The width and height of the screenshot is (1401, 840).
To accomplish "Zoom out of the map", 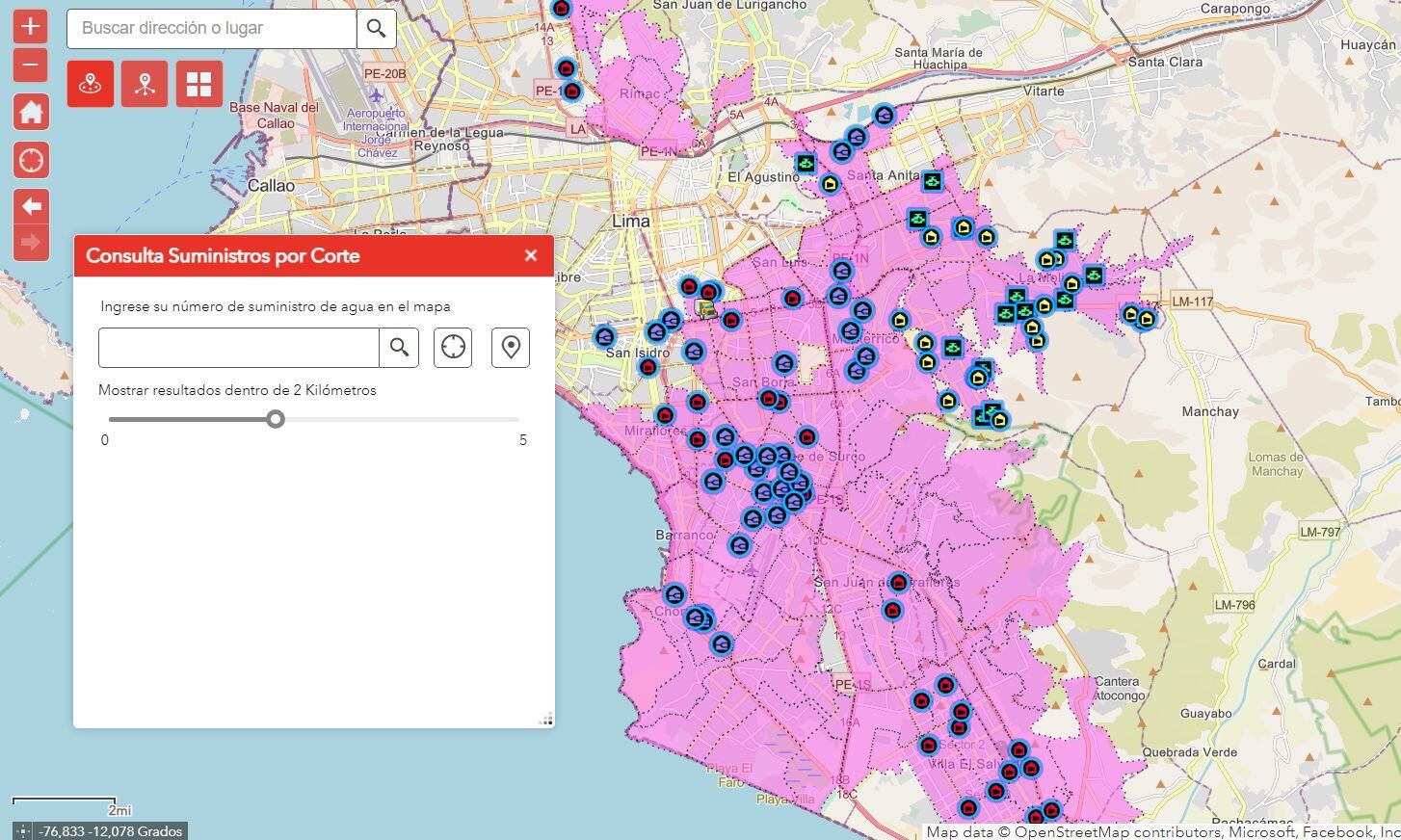I will 31,66.
